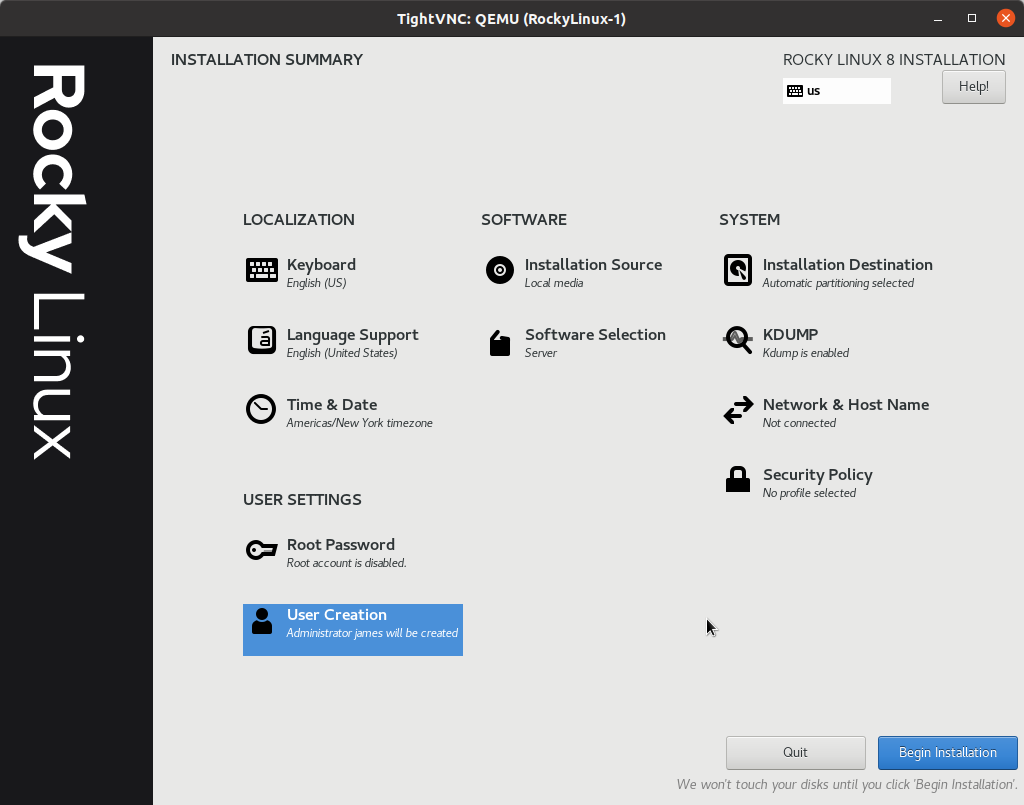1024x805 pixels.
Task: Open Language Support settings label
Action: (x=353, y=335)
